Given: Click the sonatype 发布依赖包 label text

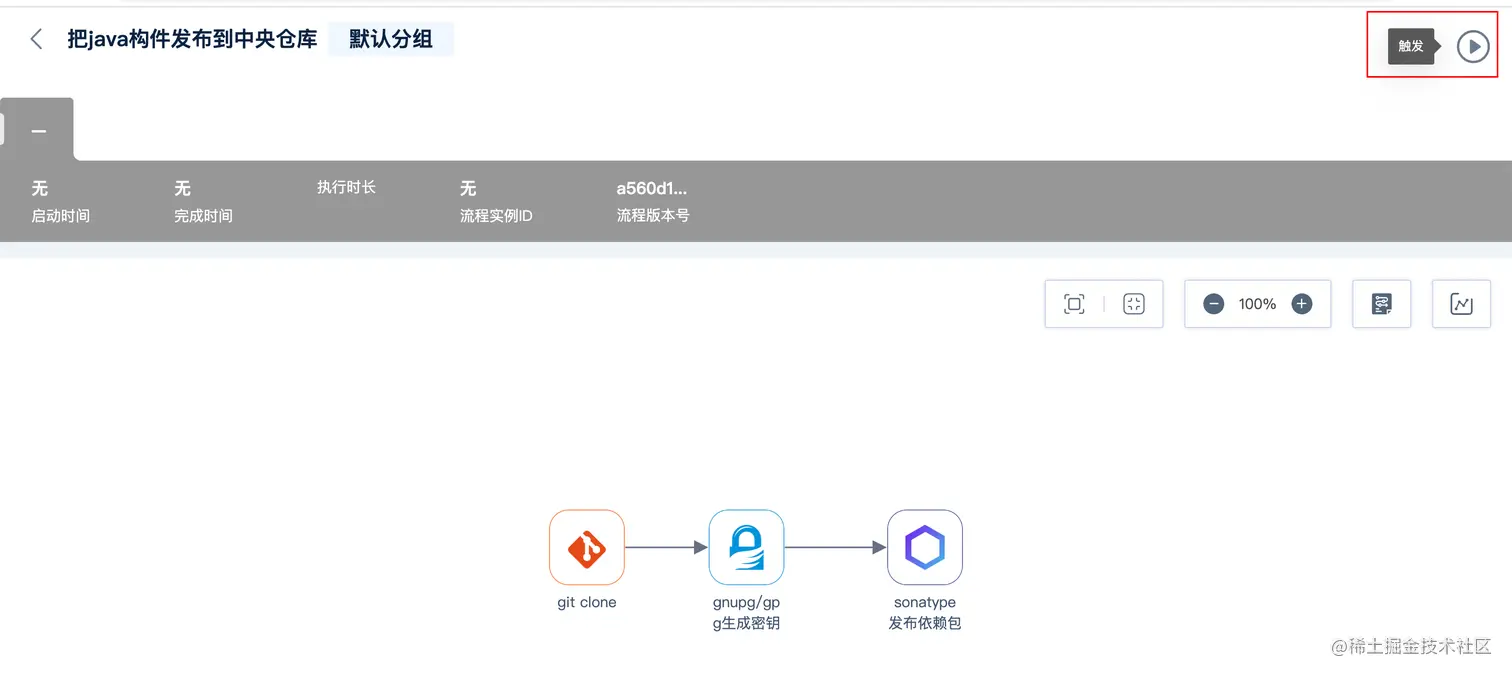Looking at the screenshot, I should click(x=925, y=613).
